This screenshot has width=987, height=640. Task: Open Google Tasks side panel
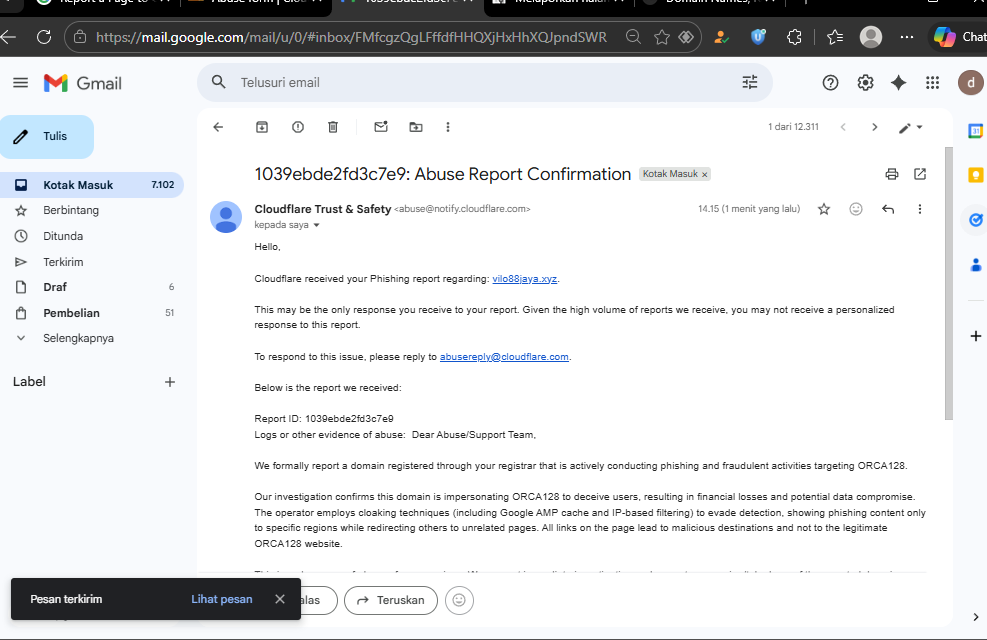(975, 220)
